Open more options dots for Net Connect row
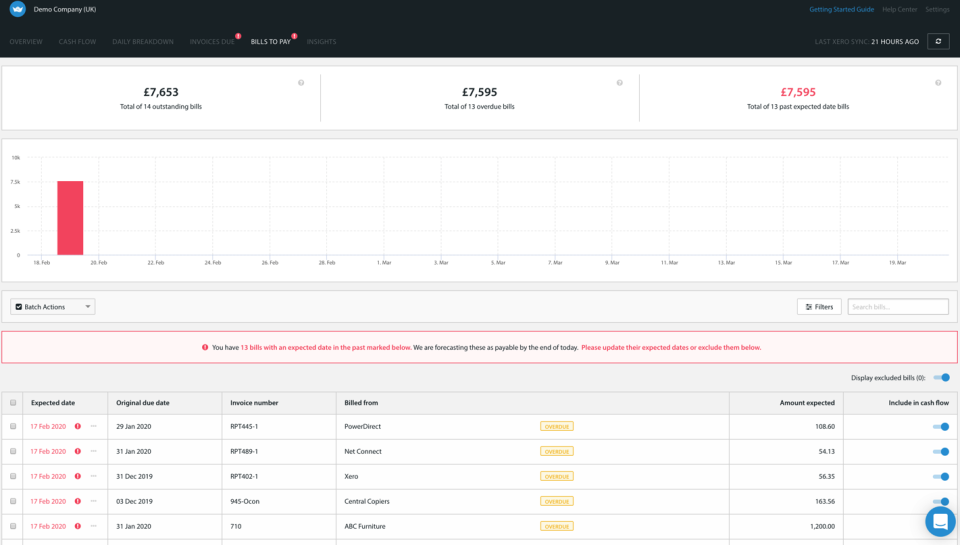The width and height of the screenshot is (960, 545). 94,451
